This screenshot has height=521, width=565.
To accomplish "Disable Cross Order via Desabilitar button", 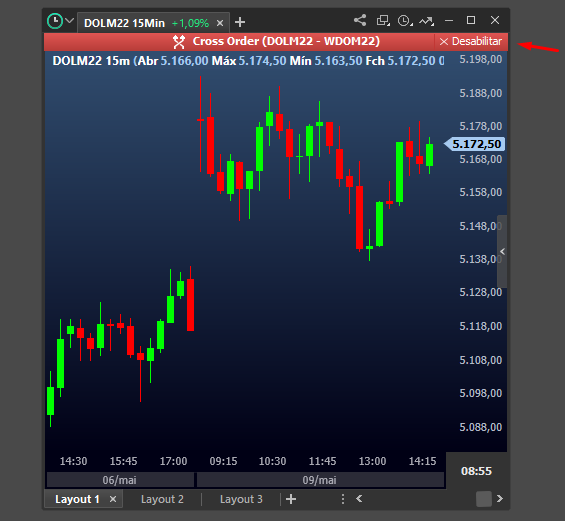I will click(x=471, y=41).
